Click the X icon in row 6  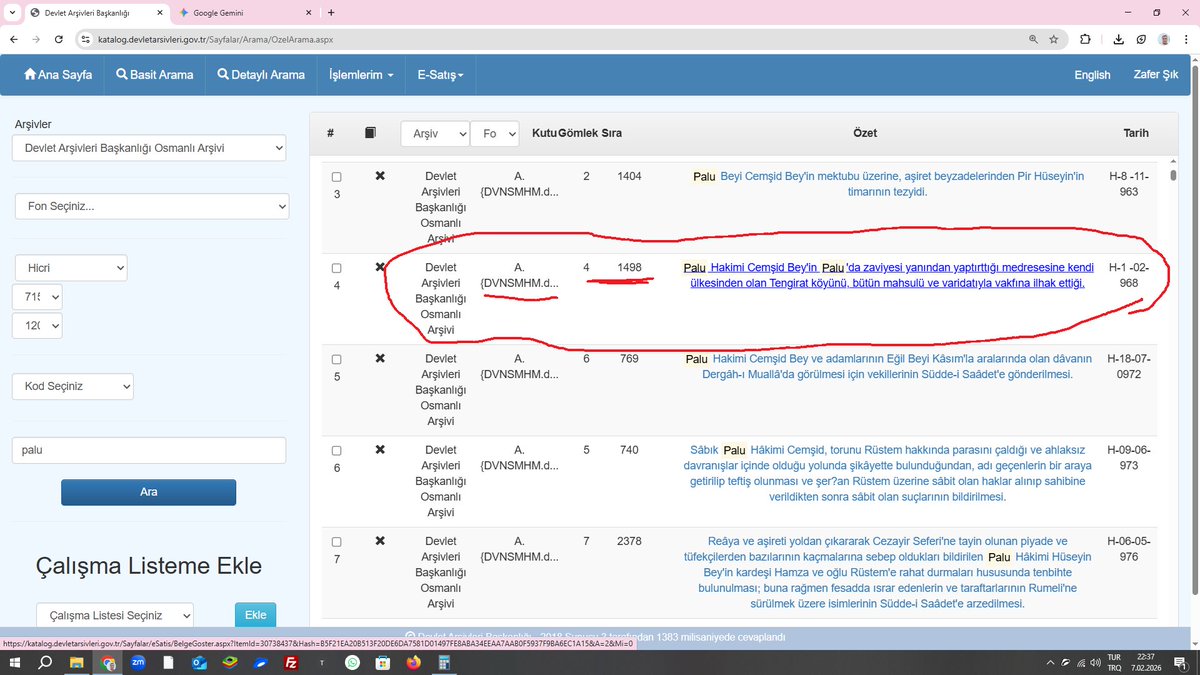click(x=380, y=450)
